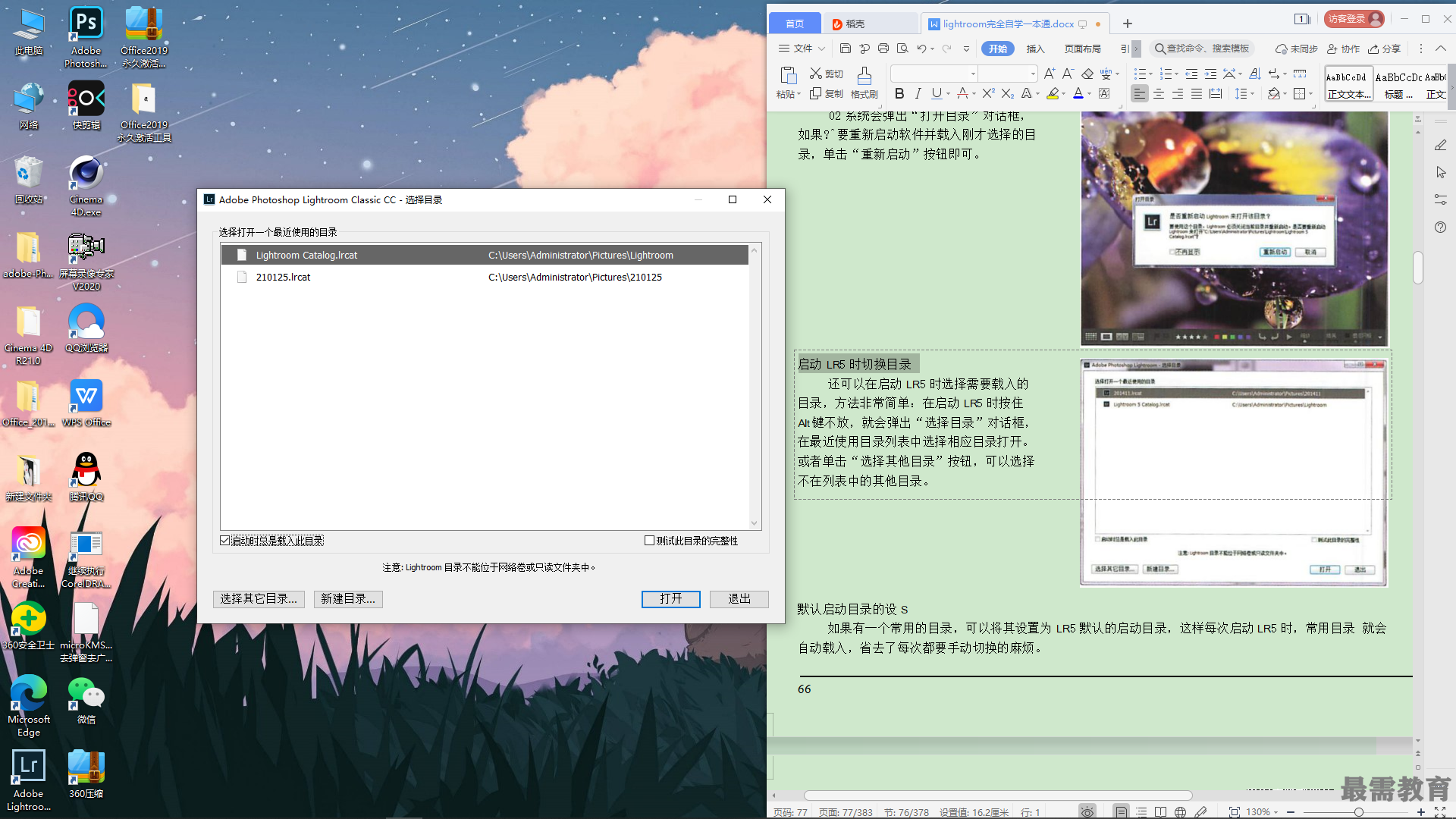Select the 插入 ribbon tab

pyautogui.click(x=1035, y=49)
